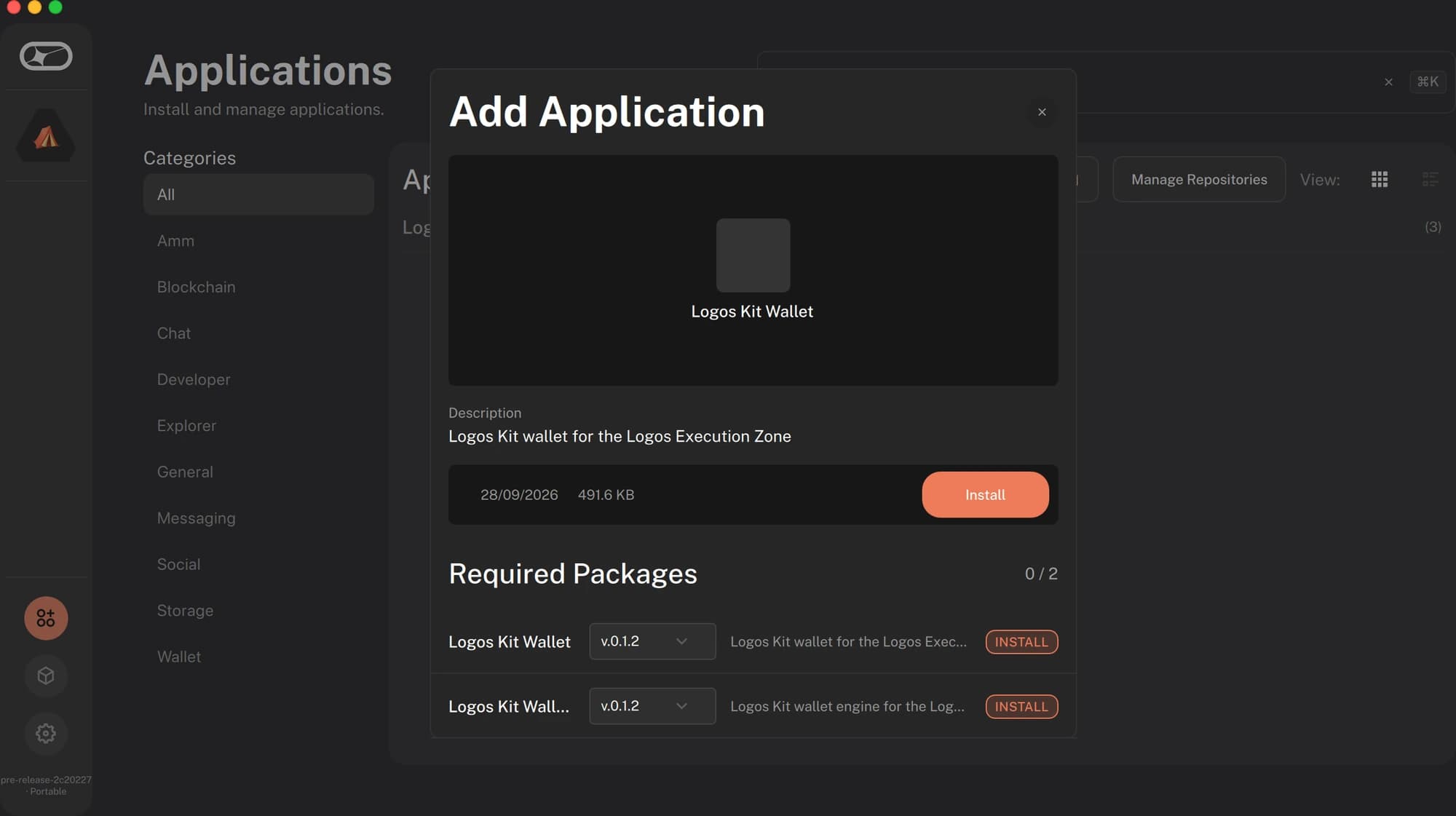Viewport: 1456px width, 816px height.
Task: Switch to grid view icon
Action: click(1380, 179)
